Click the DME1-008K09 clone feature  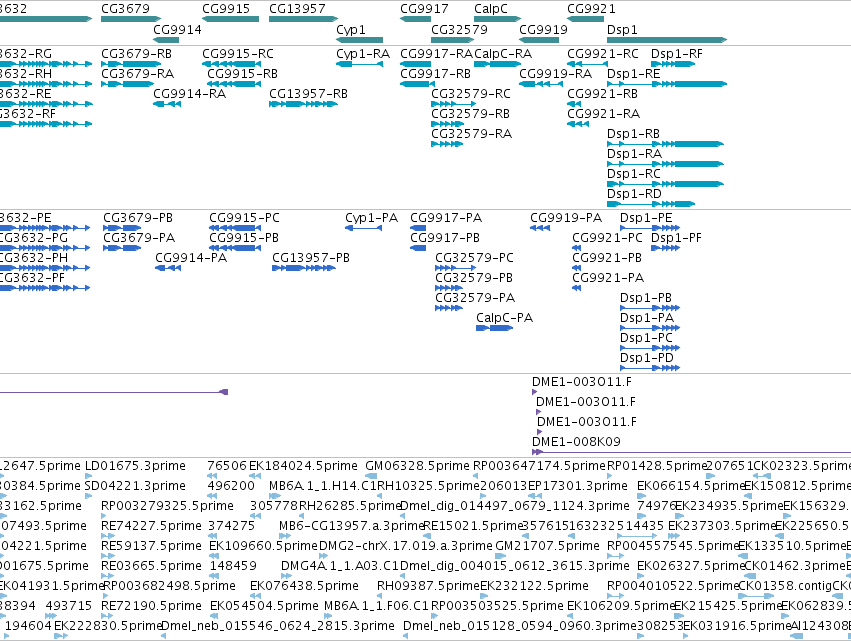691,452
